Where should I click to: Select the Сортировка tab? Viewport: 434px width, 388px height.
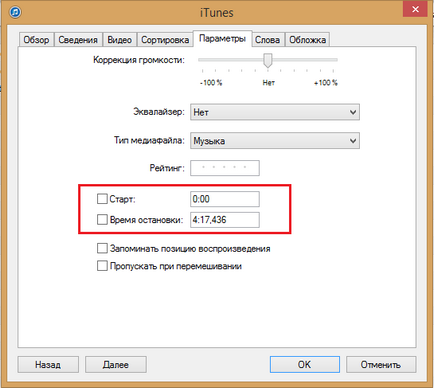click(165, 40)
